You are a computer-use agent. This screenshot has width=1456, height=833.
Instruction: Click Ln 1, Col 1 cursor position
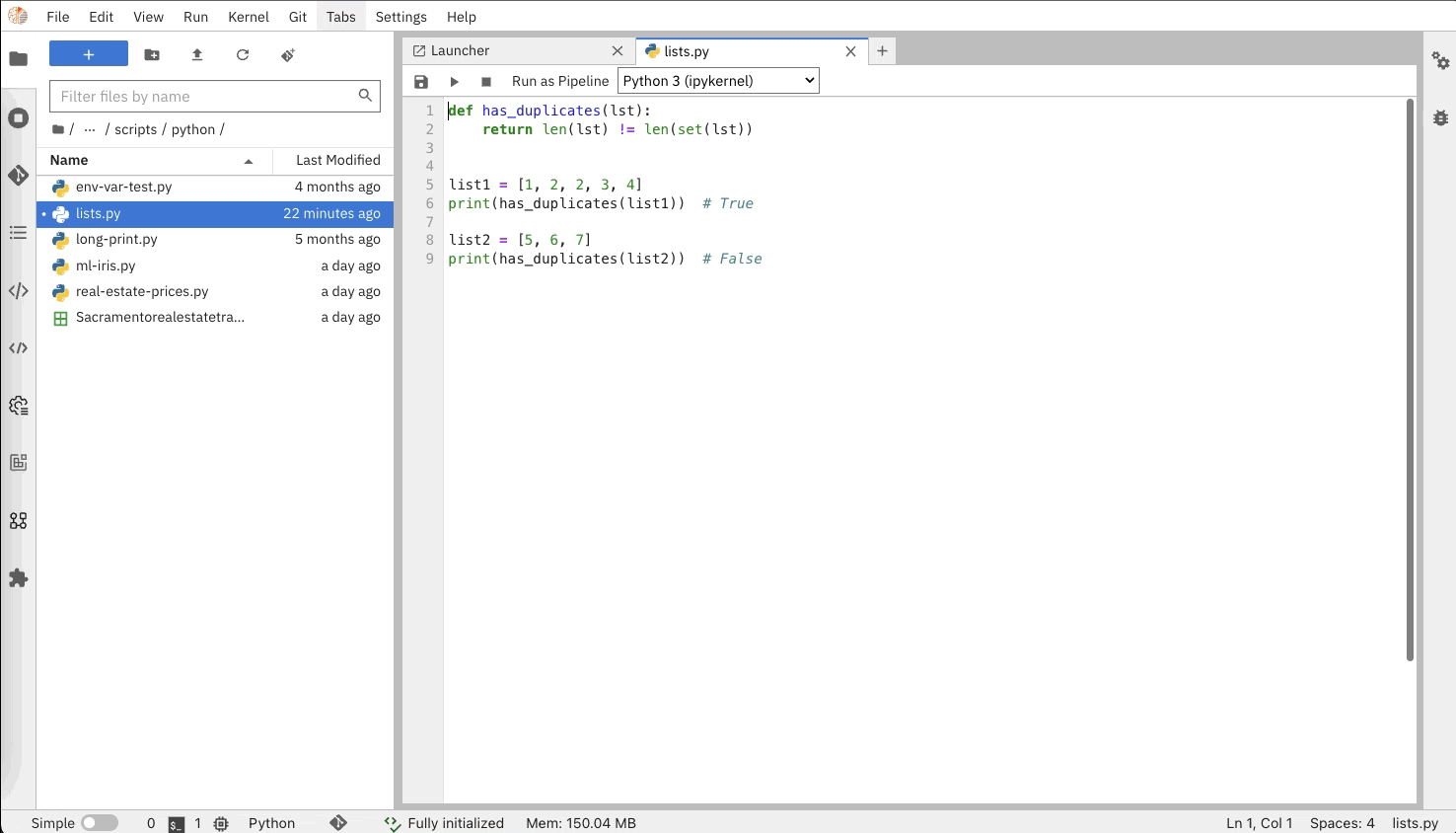(x=1259, y=823)
